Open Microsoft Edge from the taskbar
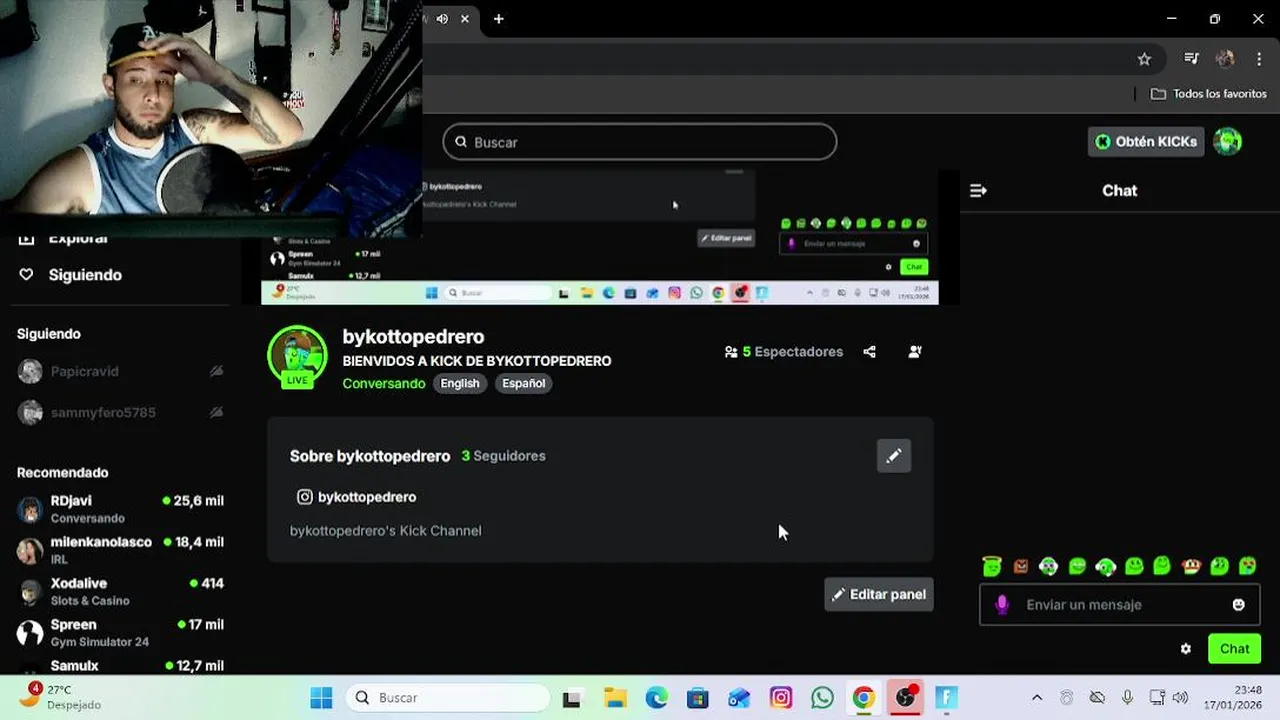Image resolution: width=1280 pixels, height=720 pixels. tap(656, 698)
